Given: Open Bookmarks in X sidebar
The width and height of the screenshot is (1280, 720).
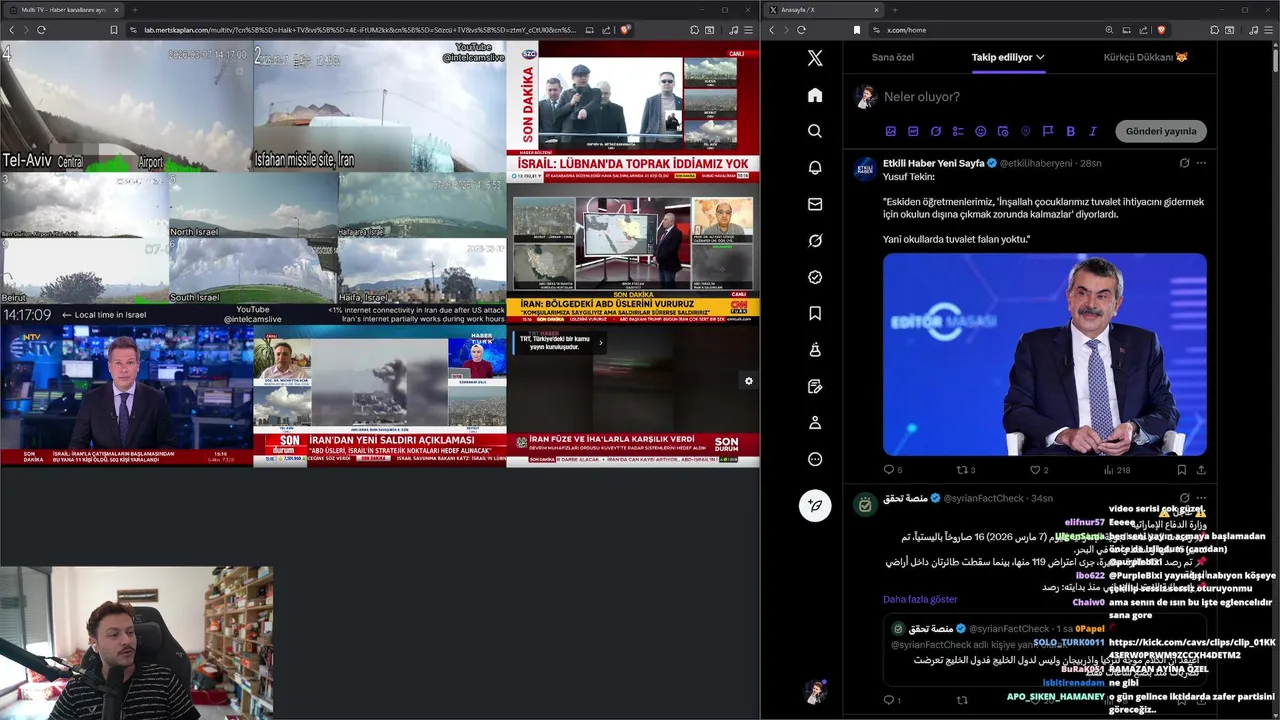Looking at the screenshot, I should pos(815,314).
